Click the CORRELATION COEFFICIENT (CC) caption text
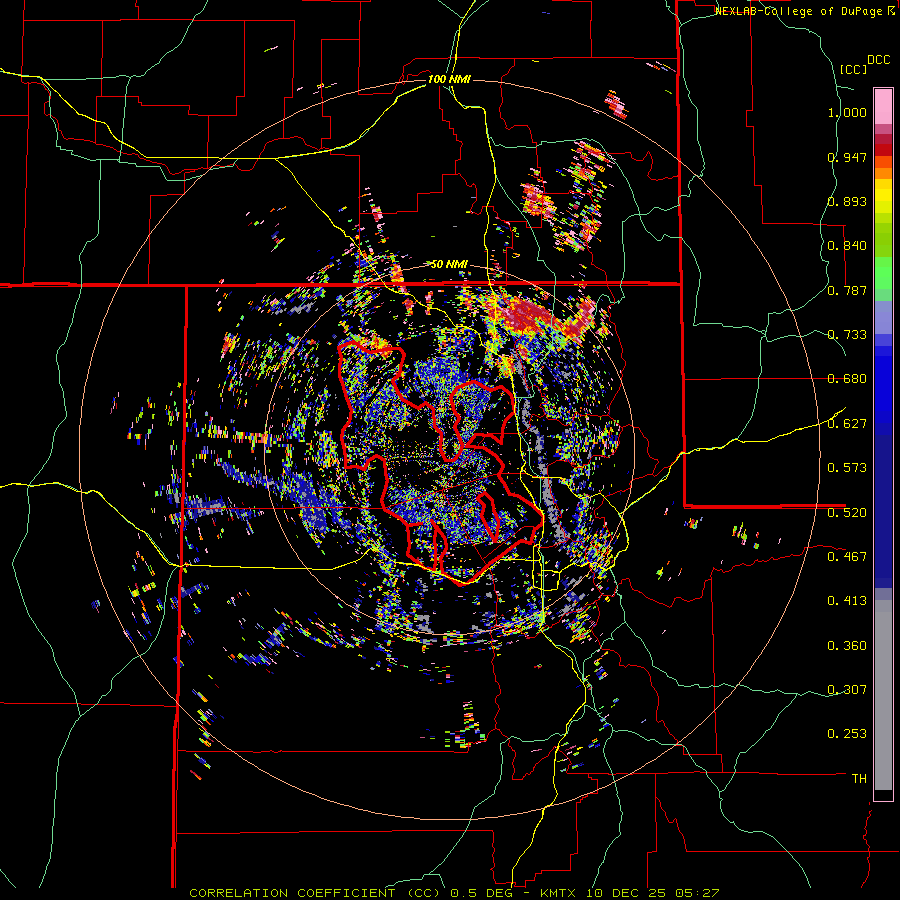The image size is (900, 900). coord(315,893)
